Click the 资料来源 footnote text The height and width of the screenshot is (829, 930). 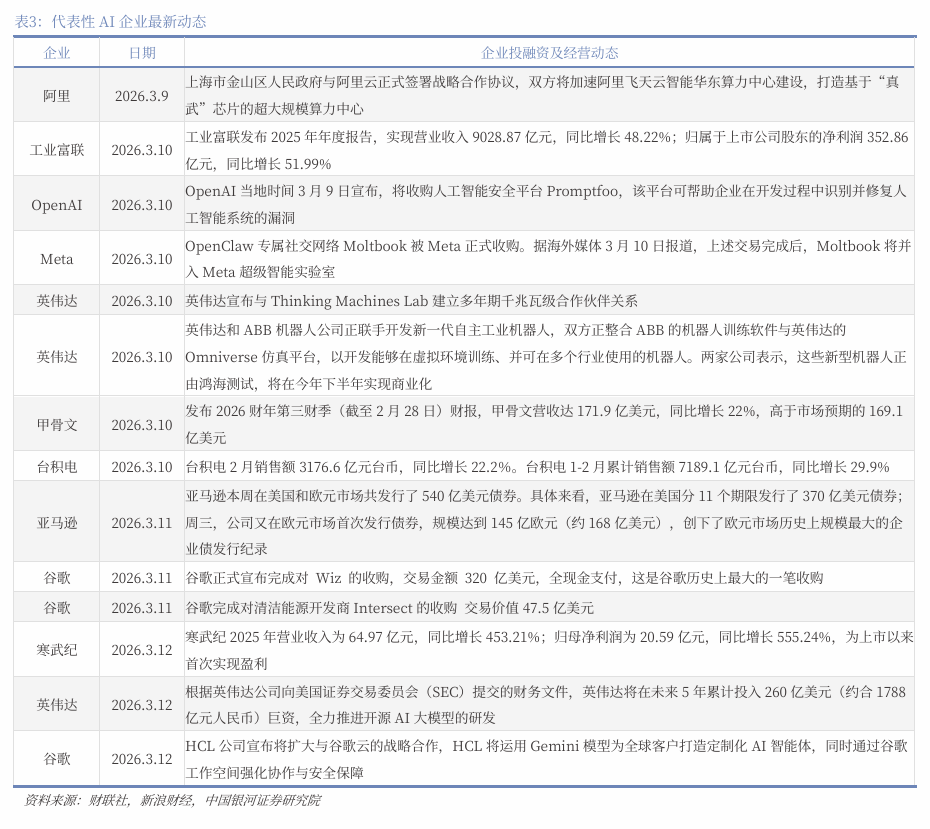(x=172, y=801)
